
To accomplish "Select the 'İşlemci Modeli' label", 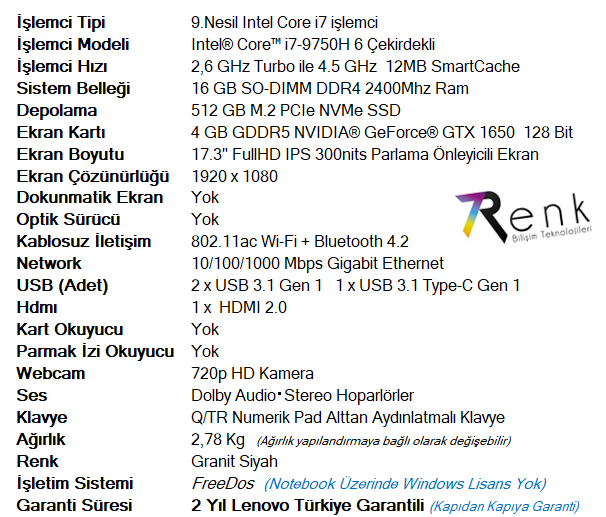I will [x=73, y=44].
